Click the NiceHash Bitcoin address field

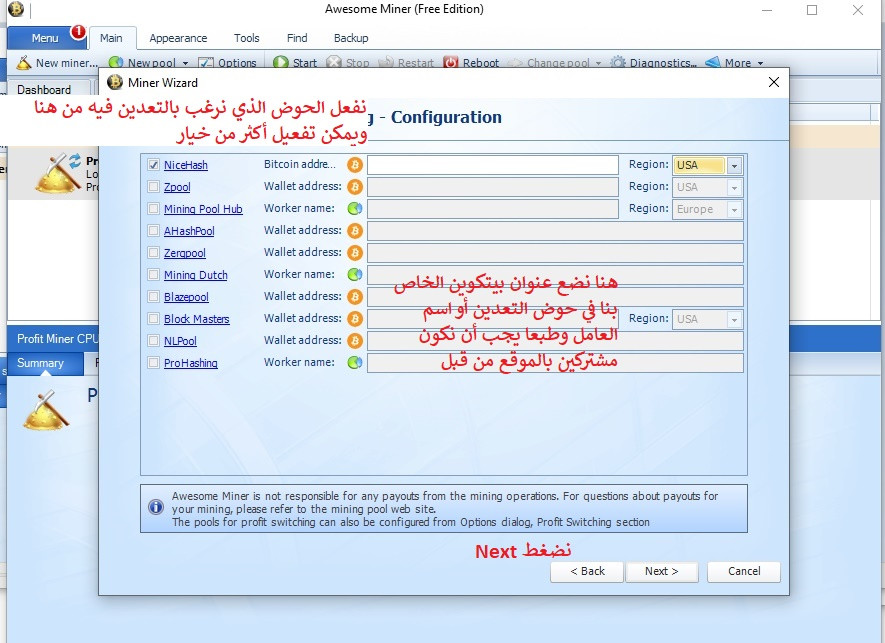tap(493, 165)
